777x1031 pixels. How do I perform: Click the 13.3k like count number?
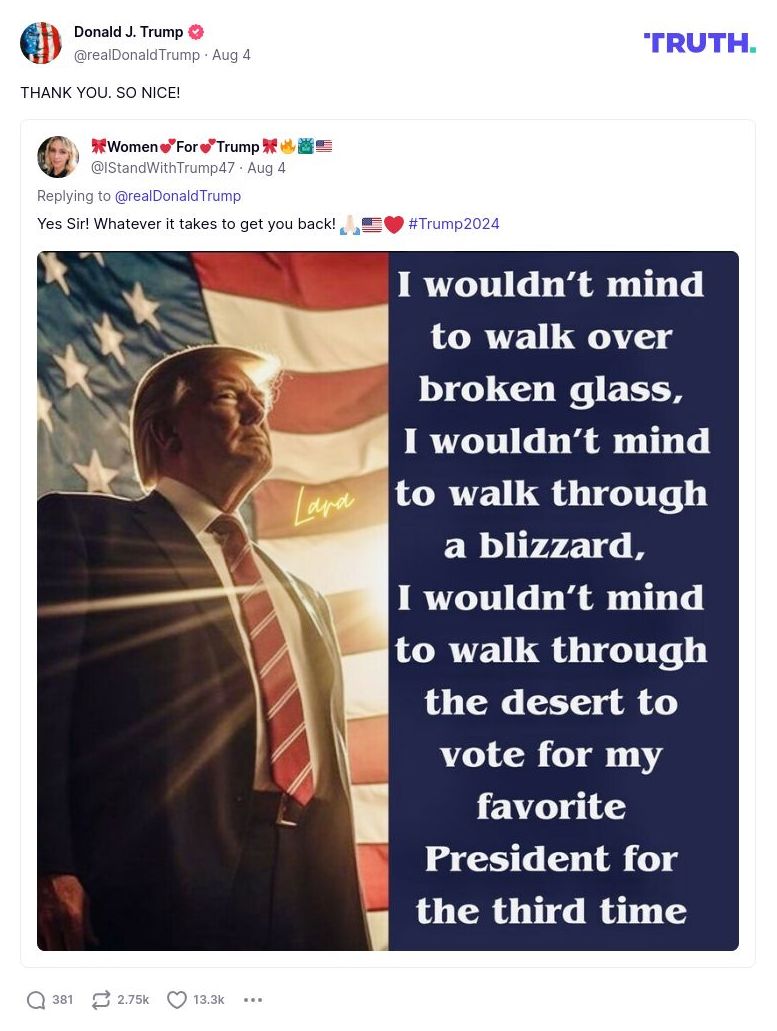pyautogui.click(x=208, y=999)
